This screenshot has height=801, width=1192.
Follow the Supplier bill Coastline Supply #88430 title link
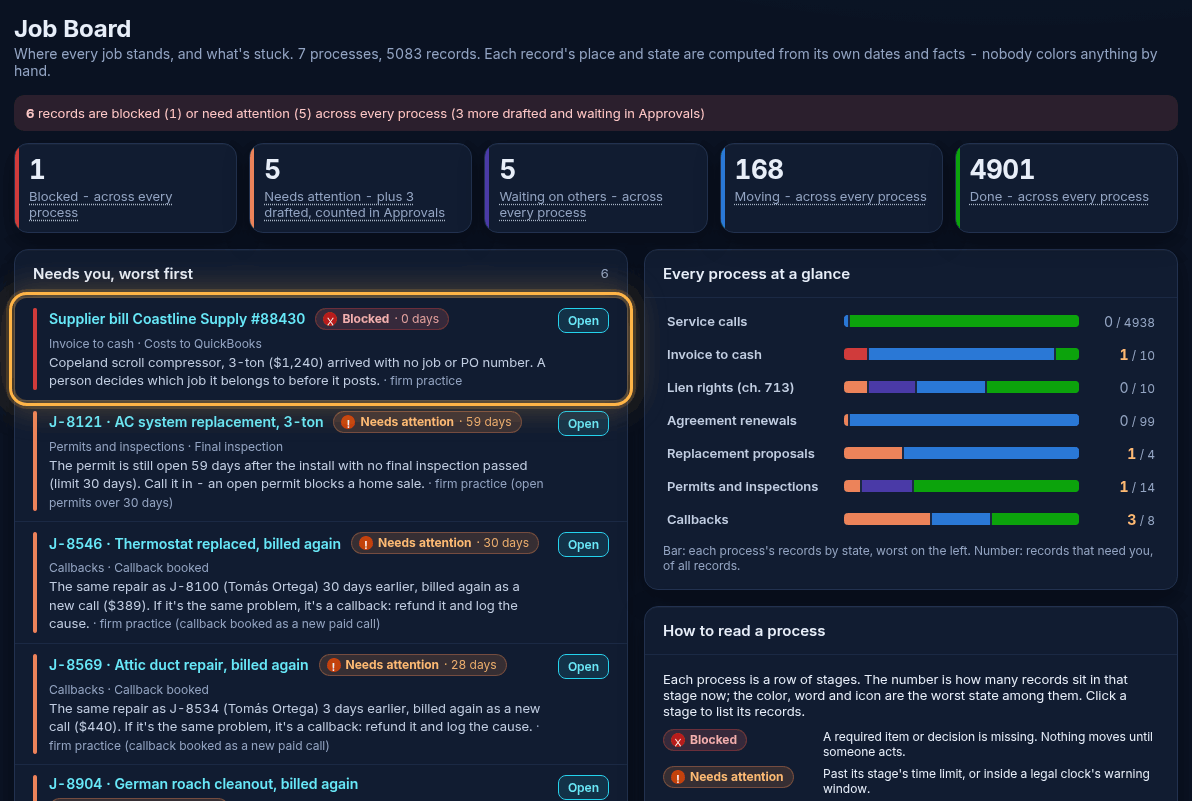coord(177,319)
